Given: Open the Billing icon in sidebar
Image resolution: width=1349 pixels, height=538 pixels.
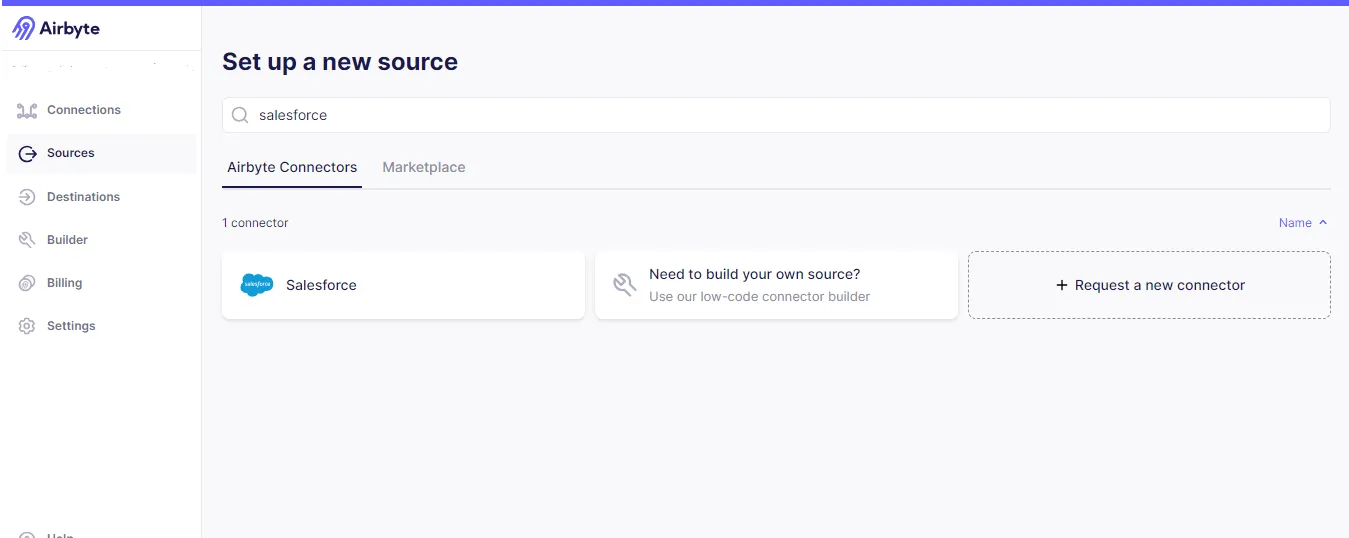Looking at the screenshot, I should [x=27, y=283].
